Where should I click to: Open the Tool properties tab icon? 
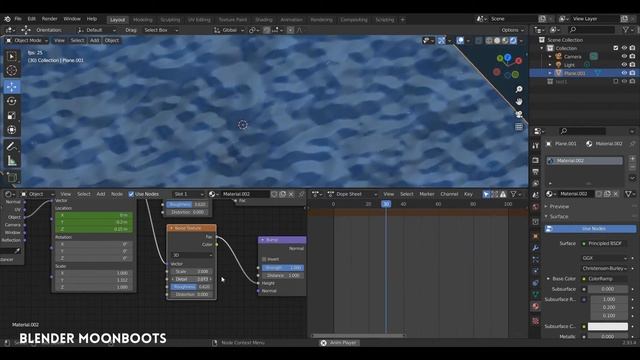pyautogui.click(x=536, y=146)
